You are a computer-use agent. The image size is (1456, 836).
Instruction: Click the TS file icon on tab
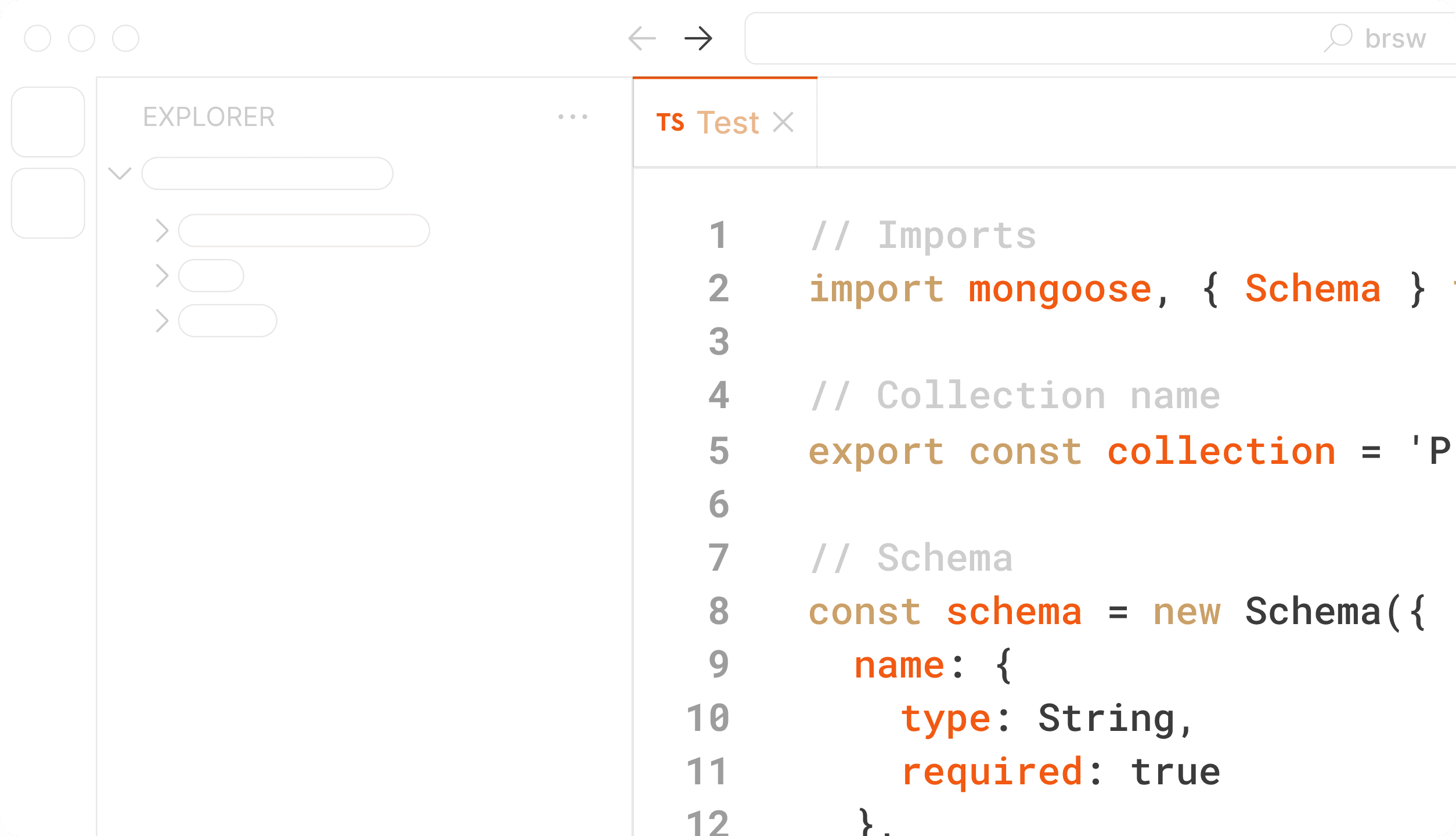click(x=670, y=122)
